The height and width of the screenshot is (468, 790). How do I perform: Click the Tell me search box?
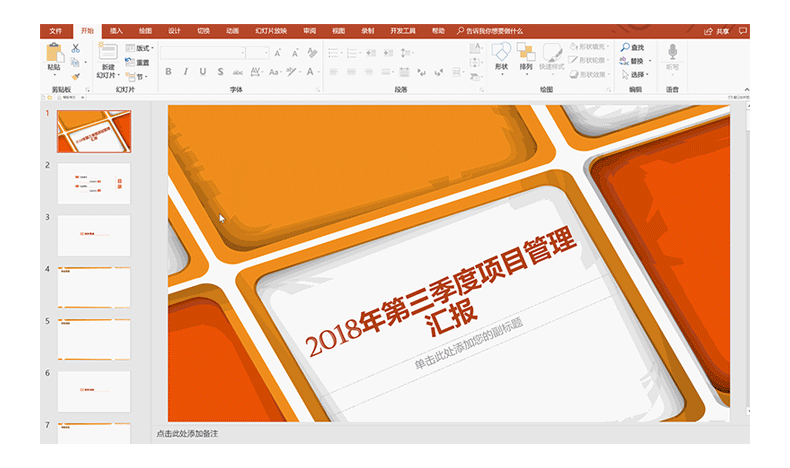(x=490, y=31)
